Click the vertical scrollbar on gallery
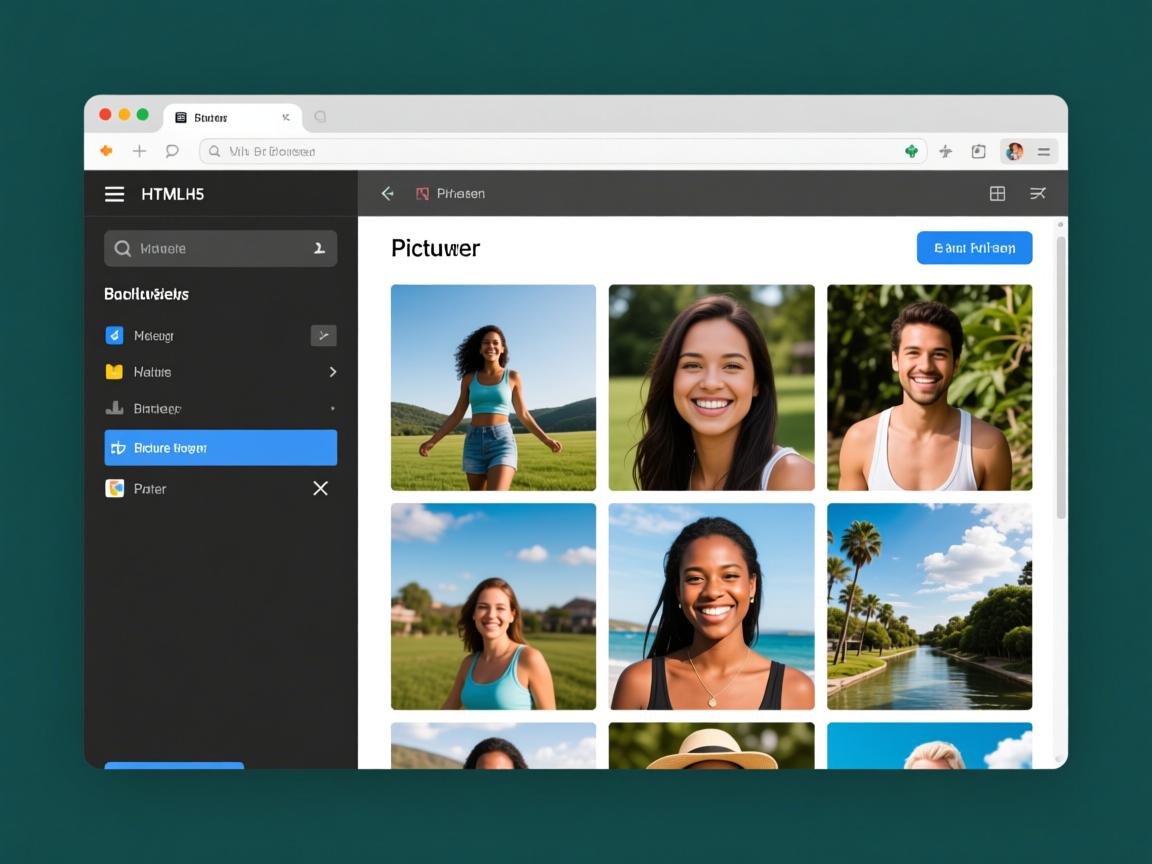Screen dimensions: 1152x864 coord(1061,380)
